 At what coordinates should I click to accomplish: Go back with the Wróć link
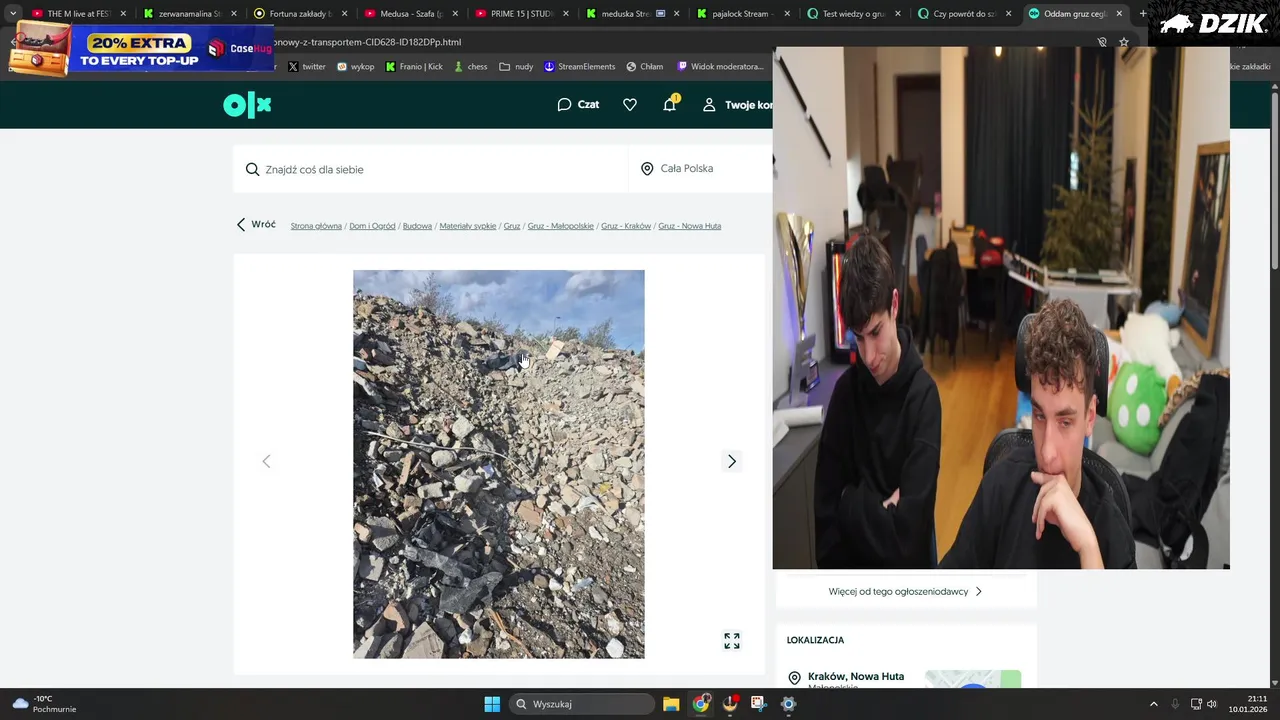click(256, 225)
